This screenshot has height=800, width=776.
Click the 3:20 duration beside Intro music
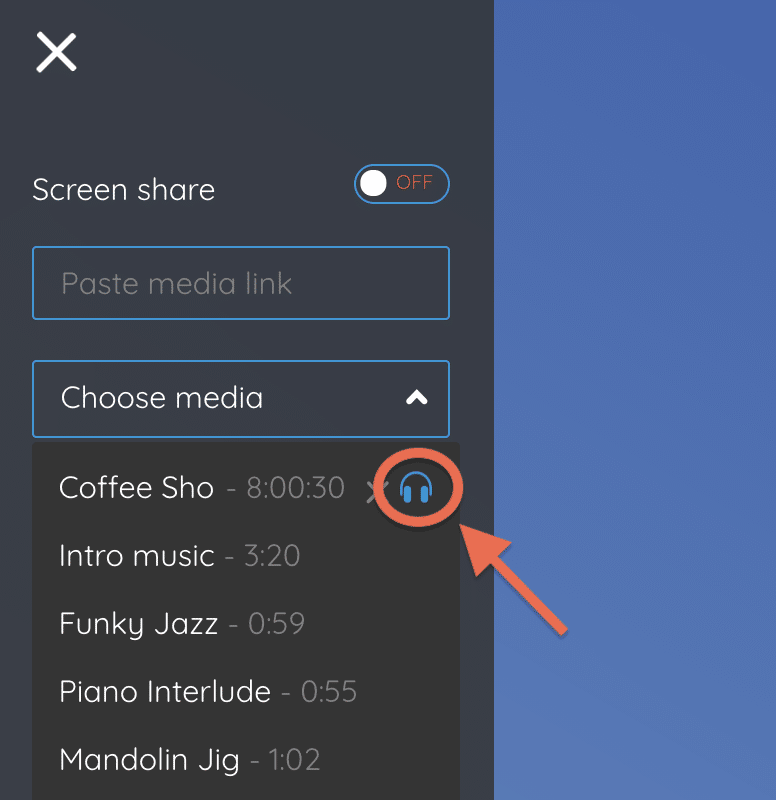click(x=272, y=555)
